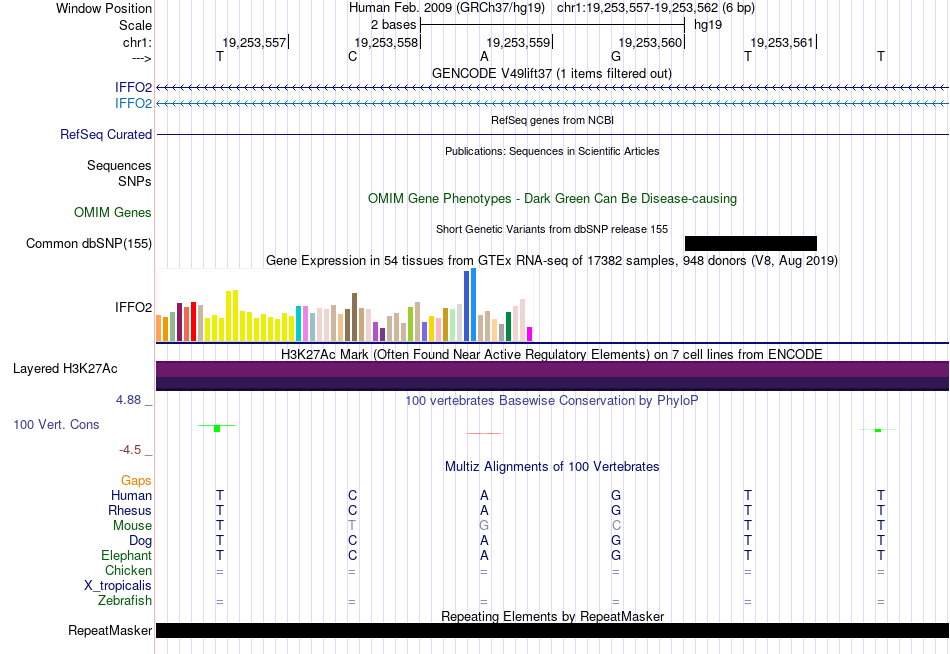Click the GTEx Gene Expression track title
950x654 pixels.
point(552,261)
